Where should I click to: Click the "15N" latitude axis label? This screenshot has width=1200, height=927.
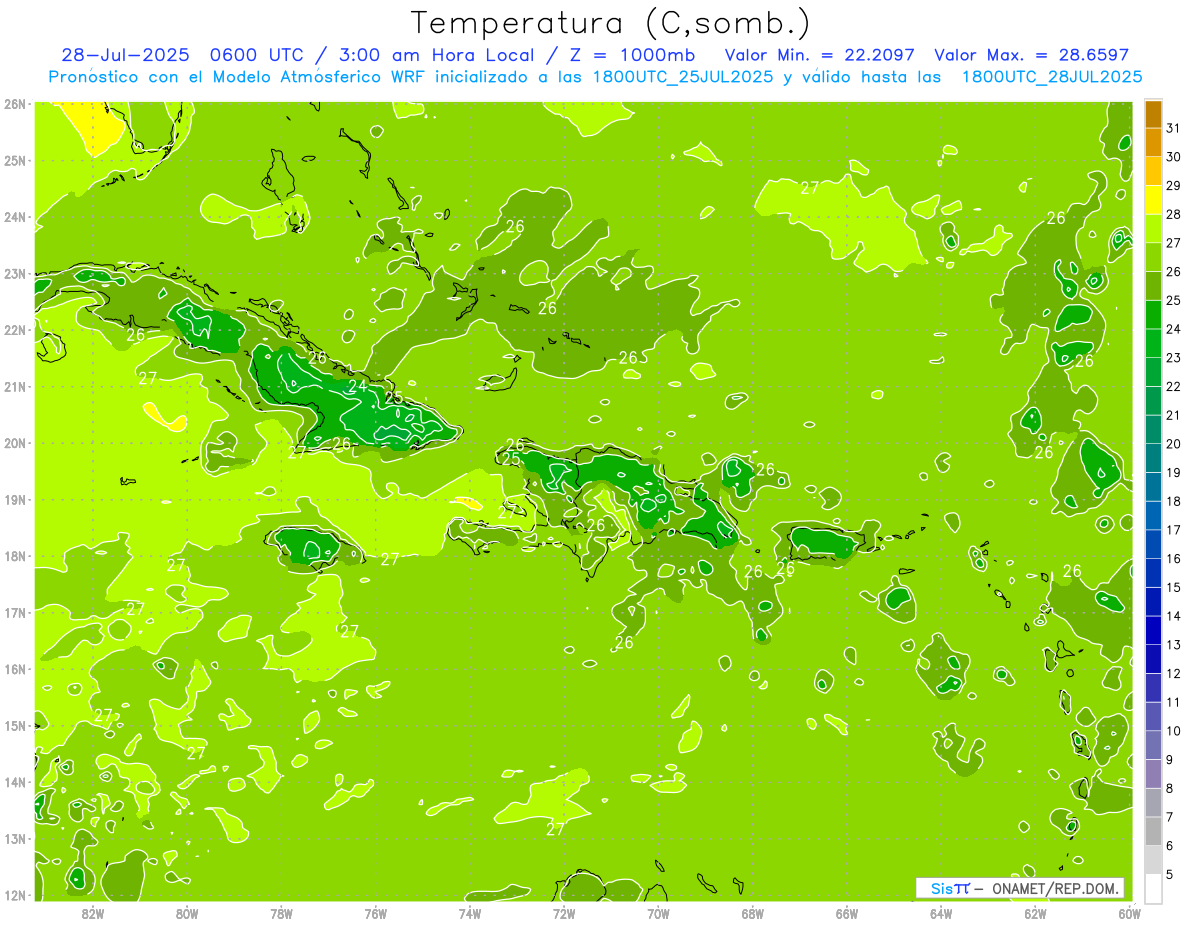[14, 725]
